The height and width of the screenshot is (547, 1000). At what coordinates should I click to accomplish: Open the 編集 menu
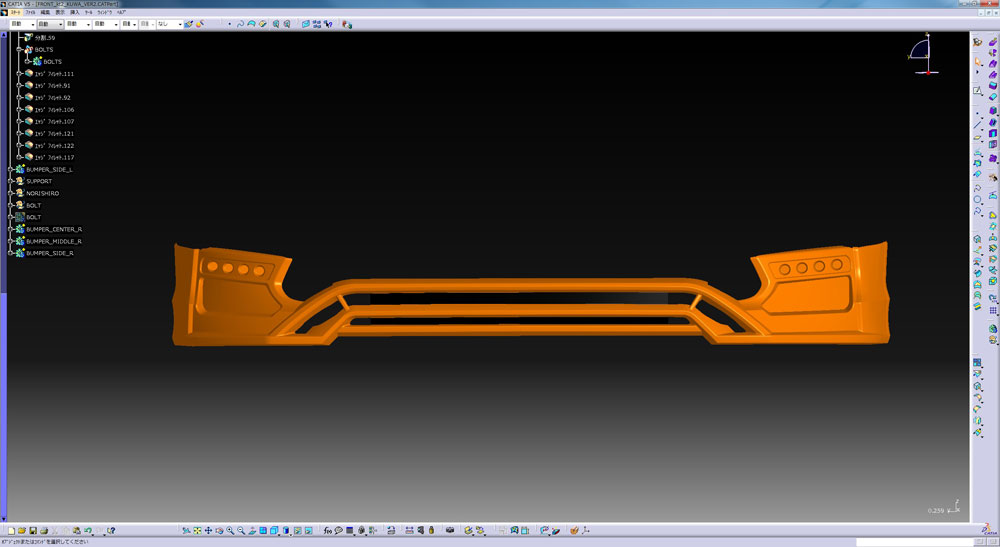tap(45, 12)
